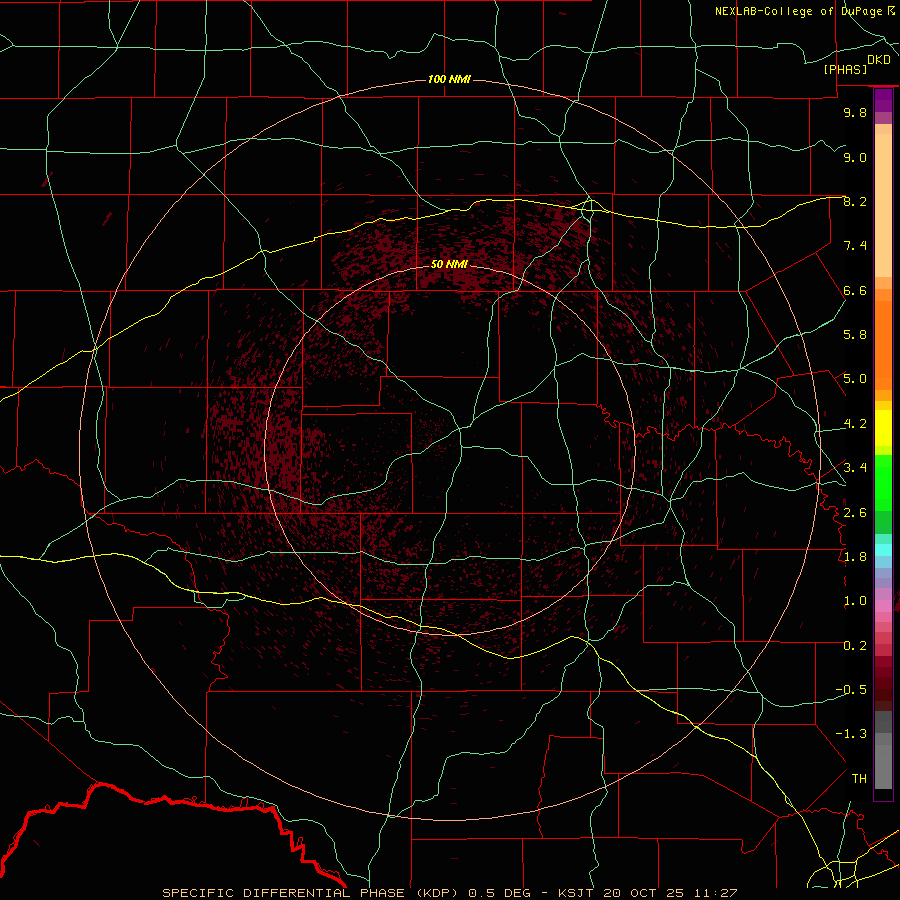
Task: Select the -1.3 scale value
Action: point(851,734)
